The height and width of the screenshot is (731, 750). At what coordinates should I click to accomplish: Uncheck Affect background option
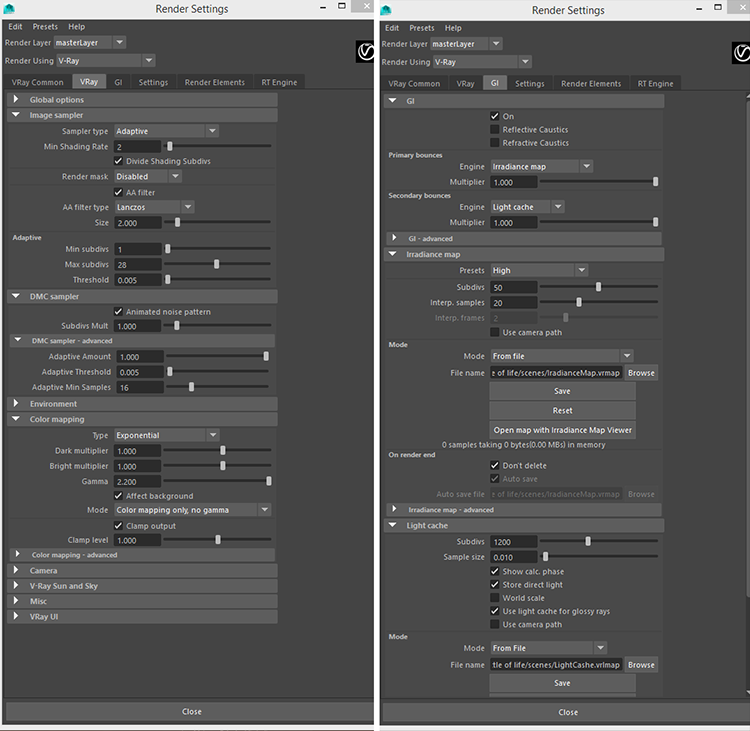(x=118, y=496)
